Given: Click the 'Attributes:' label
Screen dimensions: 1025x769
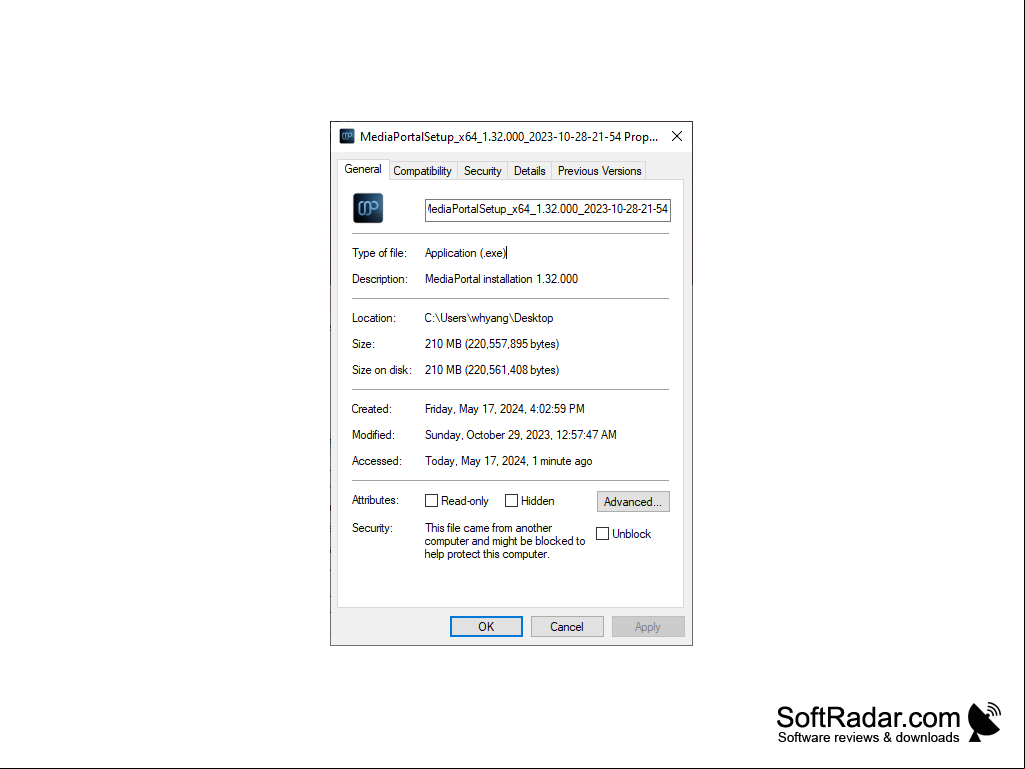Looking at the screenshot, I should [375, 500].
